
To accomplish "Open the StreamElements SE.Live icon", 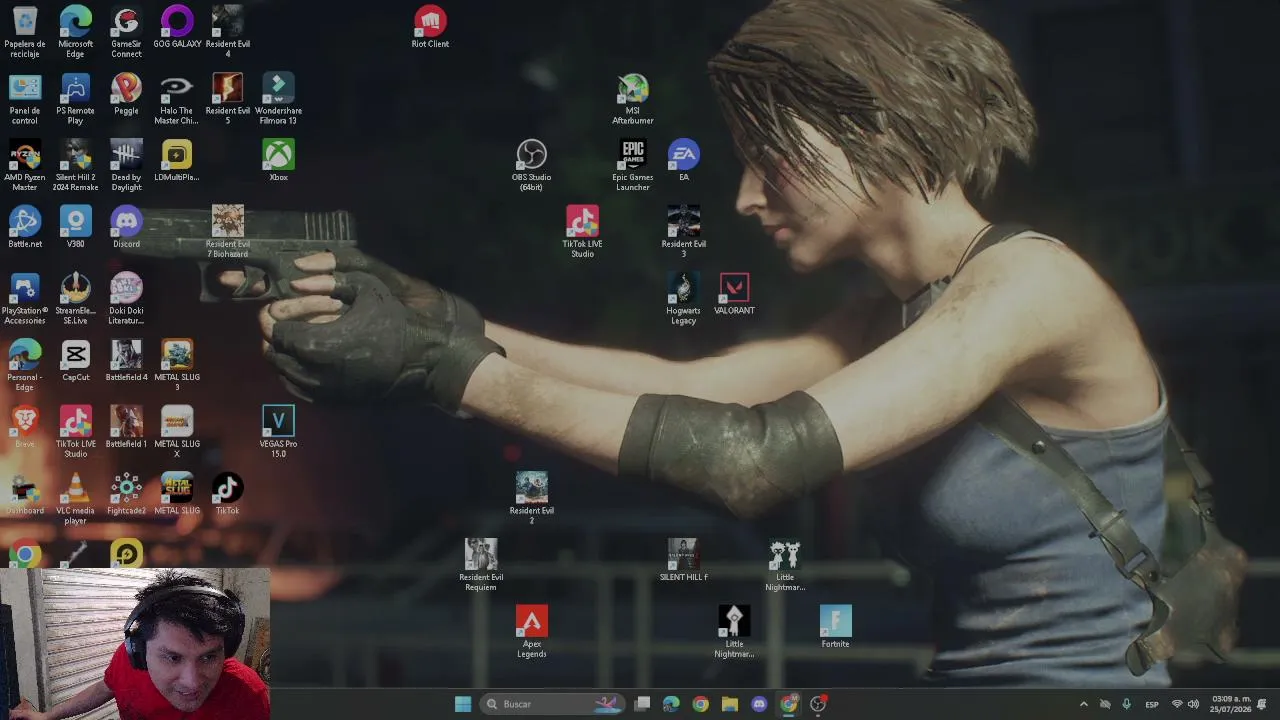I will (75, 299).
